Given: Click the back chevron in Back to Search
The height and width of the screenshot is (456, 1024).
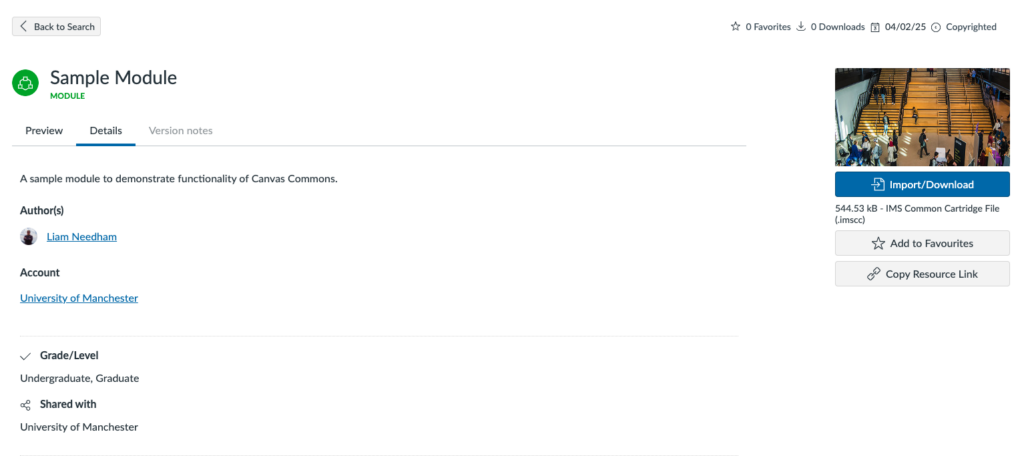Looking at the screenshot, I should pyautogui.click(x=24, y=27).
